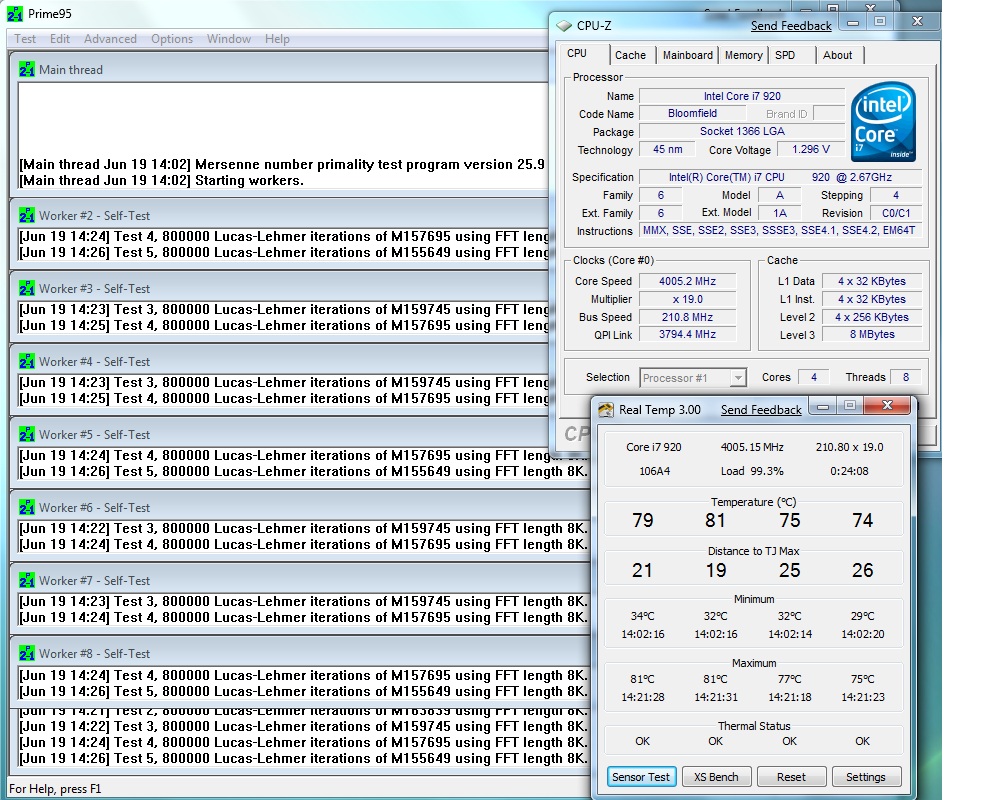Screen dimensions: 1008x800
Task: Click the Worker #5 Self-Test window icon
Action: click(x=27, y=435)
